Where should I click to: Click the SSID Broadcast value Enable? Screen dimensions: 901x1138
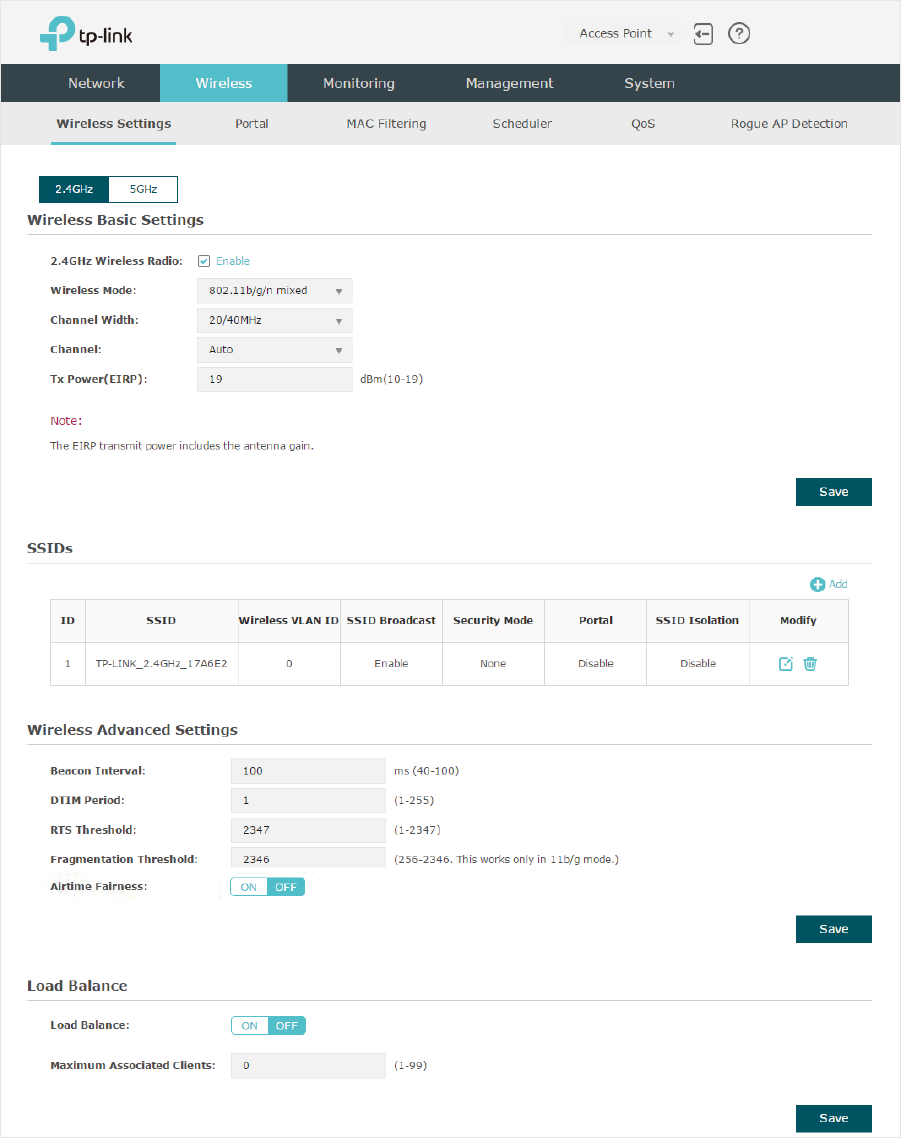click(x=391, y=663)
